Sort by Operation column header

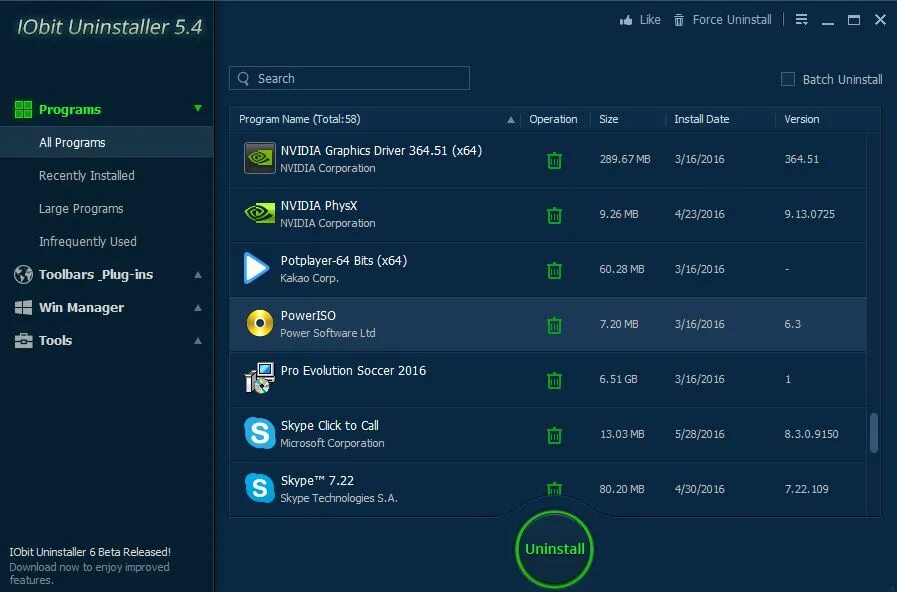tap(553, 119)
